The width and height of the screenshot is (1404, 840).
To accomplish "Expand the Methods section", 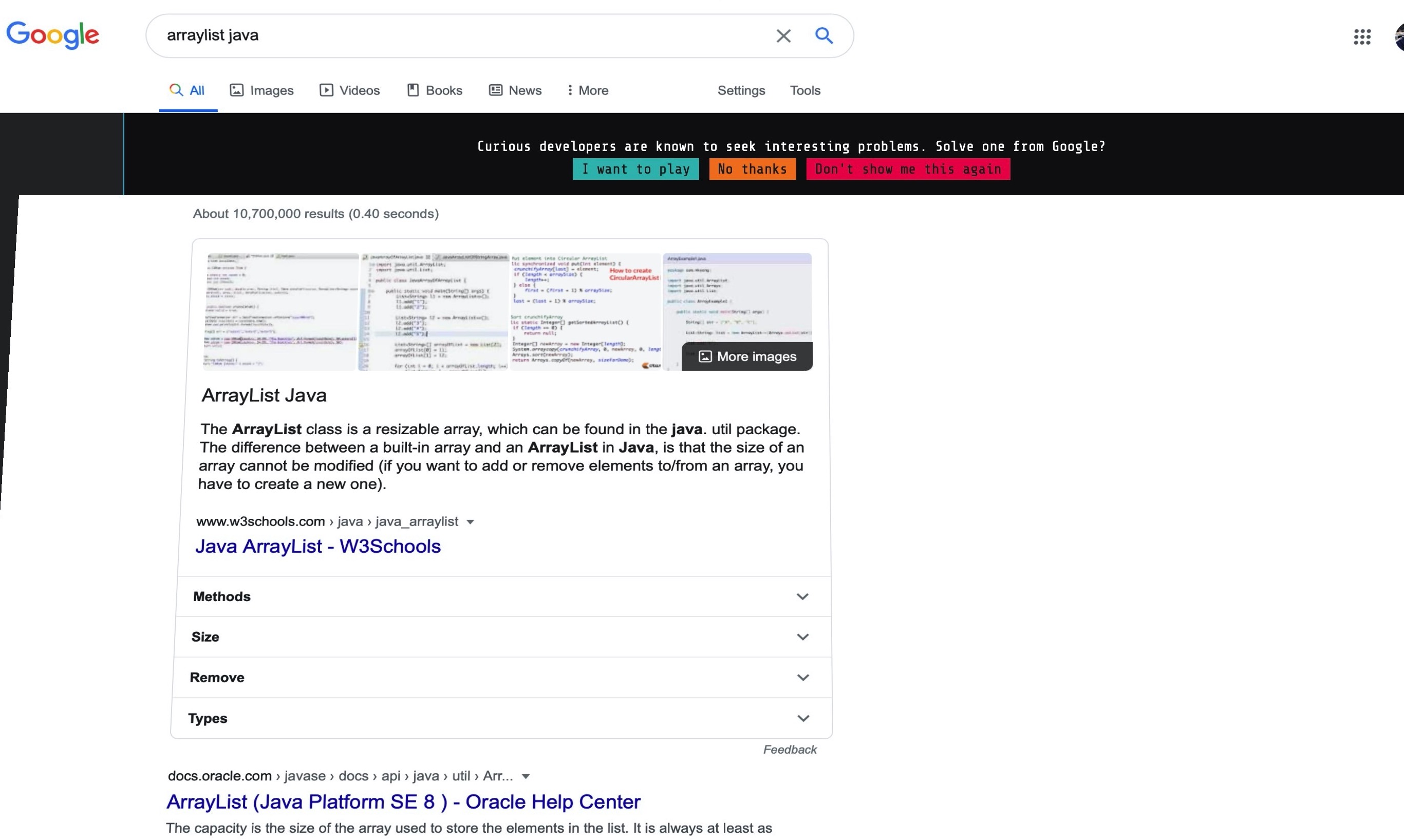I will tap(503, 596).
